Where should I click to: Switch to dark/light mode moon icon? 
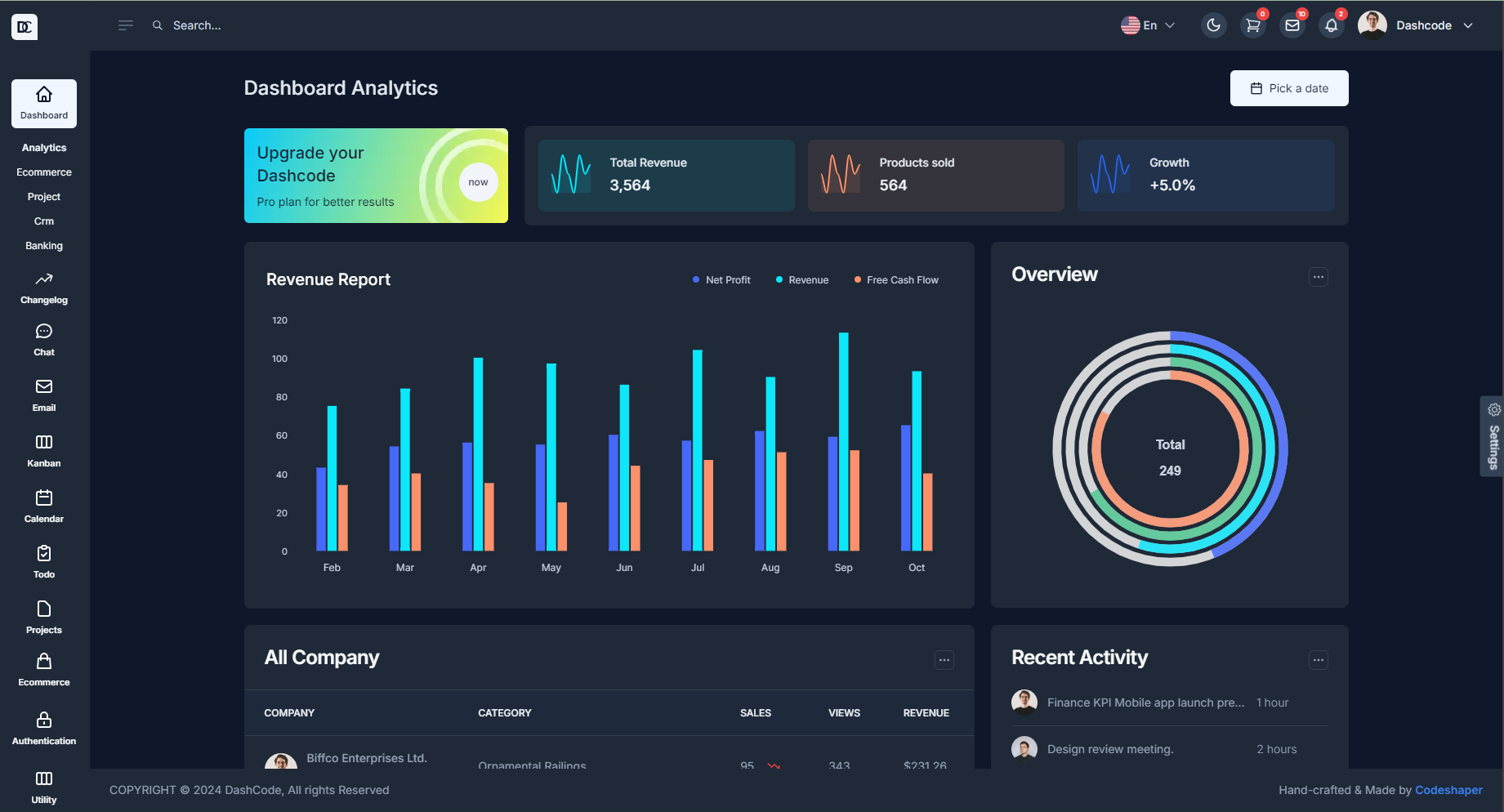coord(1214,25)
